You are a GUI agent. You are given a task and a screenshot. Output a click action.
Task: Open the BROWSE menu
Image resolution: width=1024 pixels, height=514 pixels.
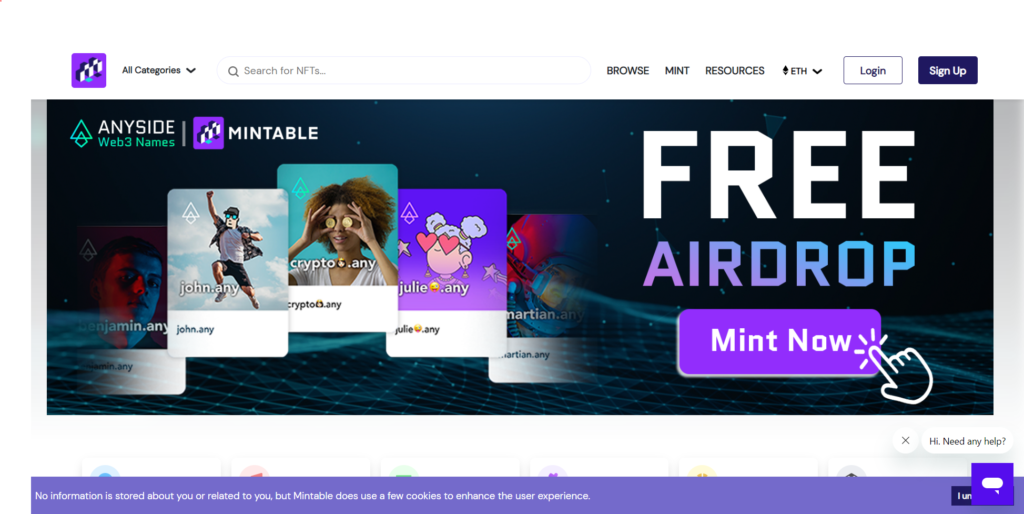click(x=628, y=71)
